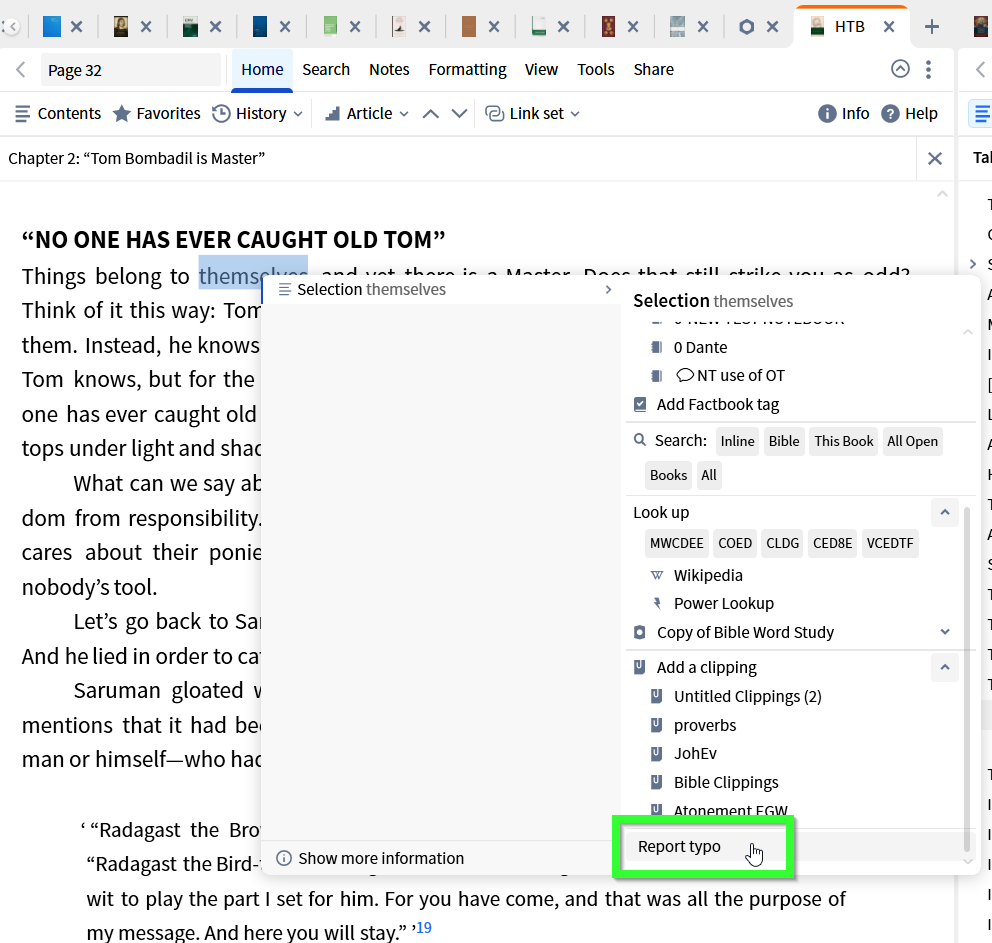Open the Info panel
The width and height of the screenshot is (992, 943).
point(843,114)
